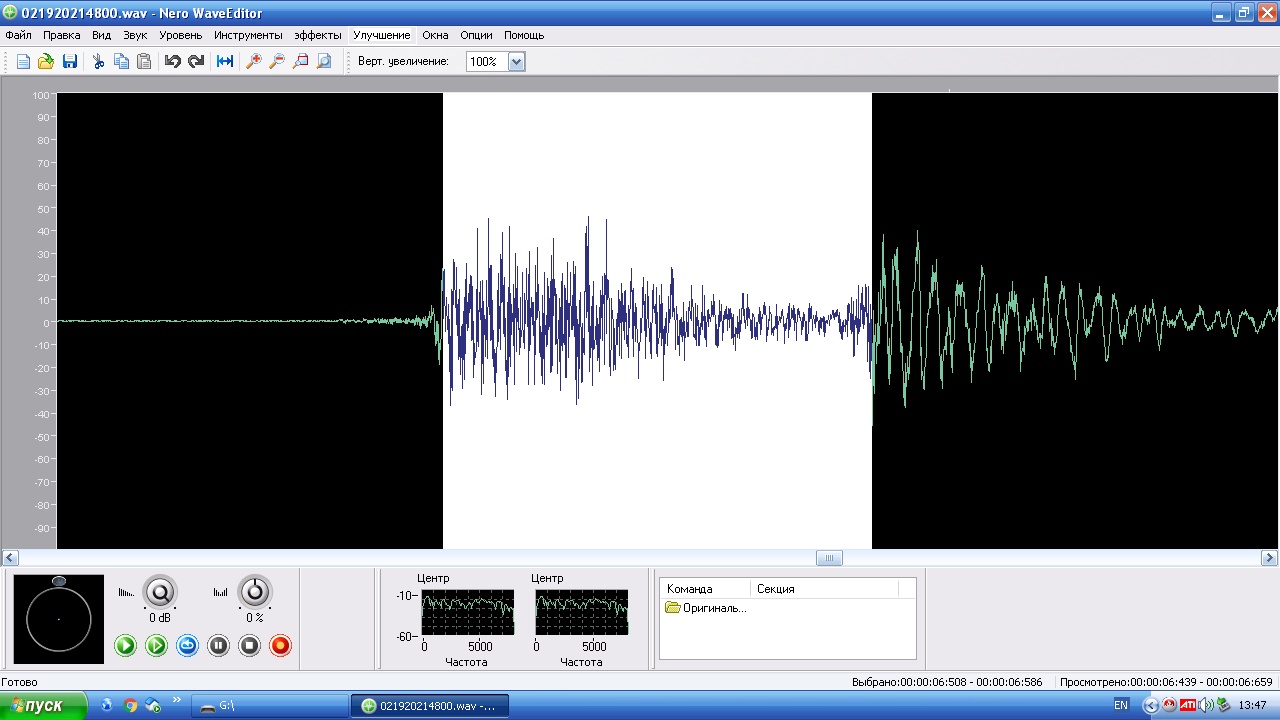Select the Оригиналь... history entry
Viewport: 1280px width, 720px height.
coord(706,608)
